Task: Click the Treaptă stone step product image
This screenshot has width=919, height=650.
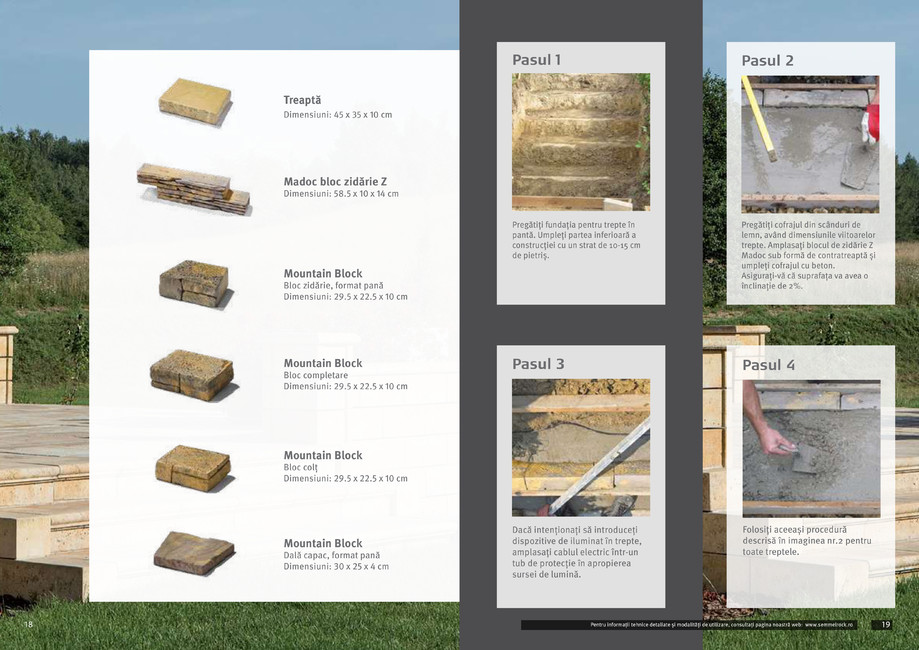Action: [x=195, y=101]
